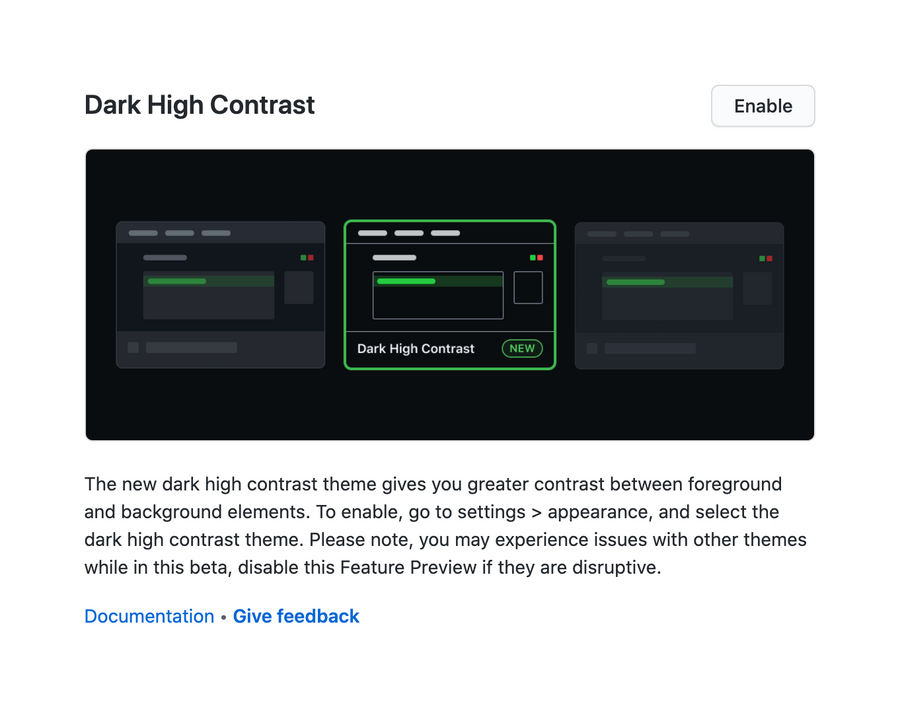This screenshot has height=708, width=900.
Task: Click the NEW badge pill
Action: coord(521,347)
